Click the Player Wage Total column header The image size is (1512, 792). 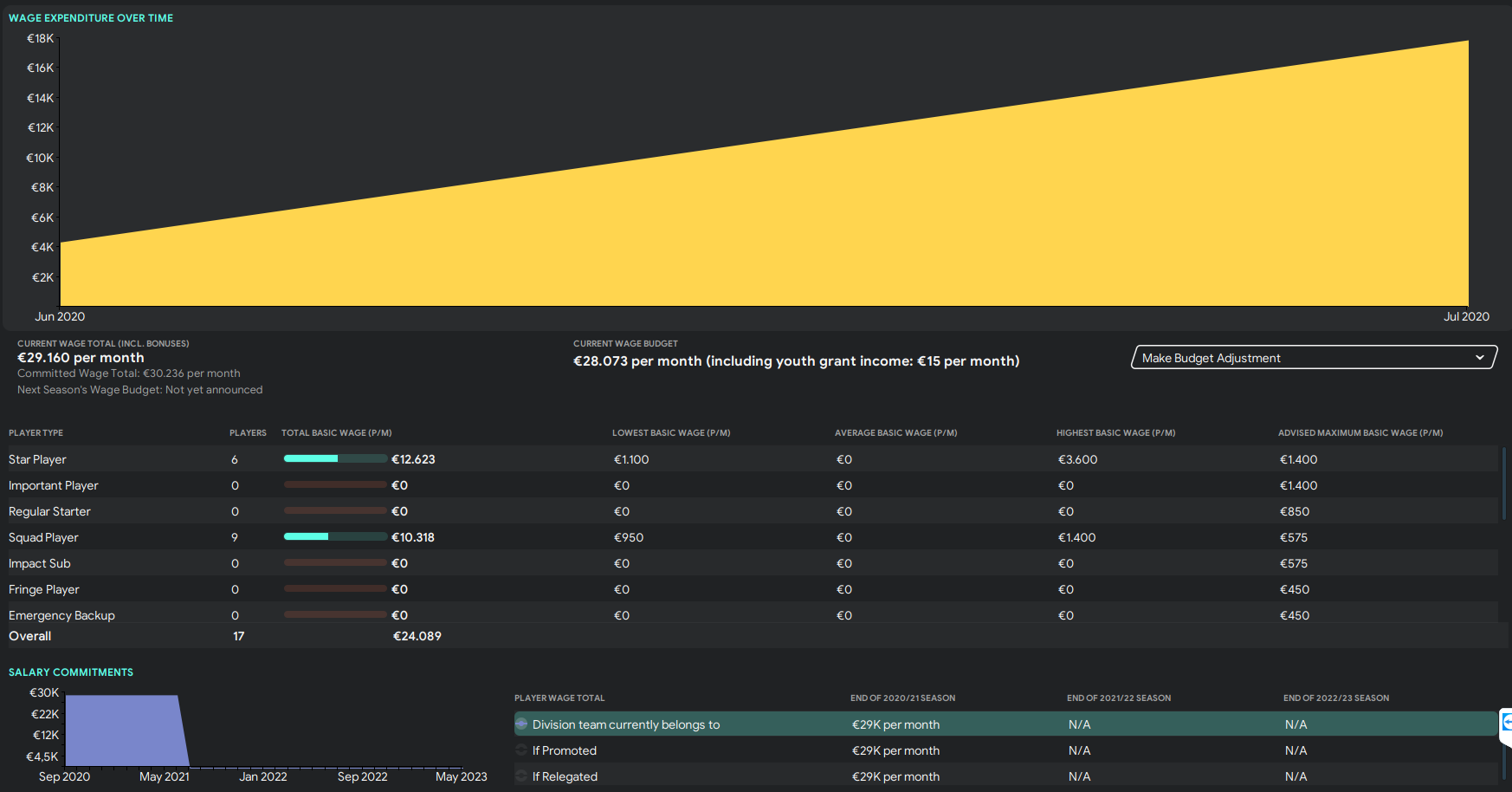(x=559, y=698)
